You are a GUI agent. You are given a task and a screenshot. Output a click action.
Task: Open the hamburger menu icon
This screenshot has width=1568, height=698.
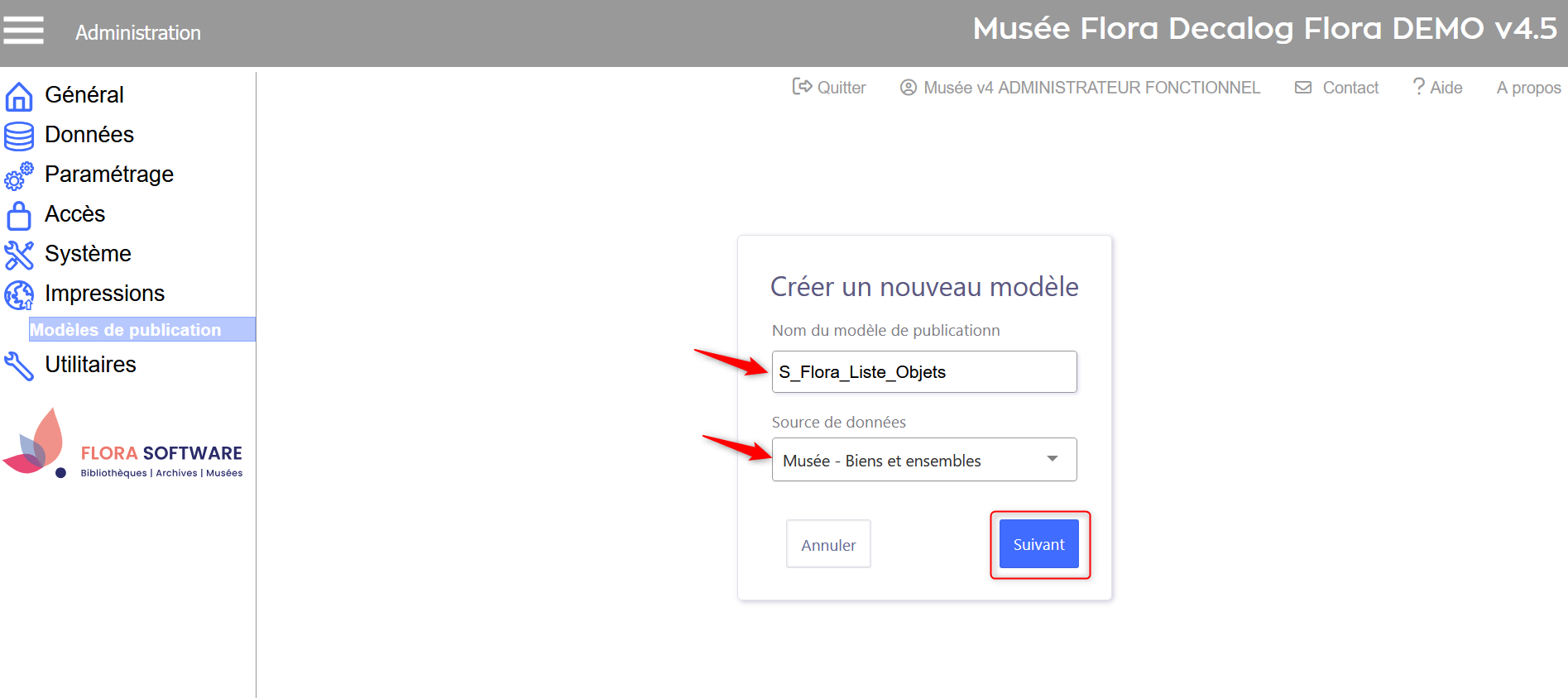coord(23,31)
